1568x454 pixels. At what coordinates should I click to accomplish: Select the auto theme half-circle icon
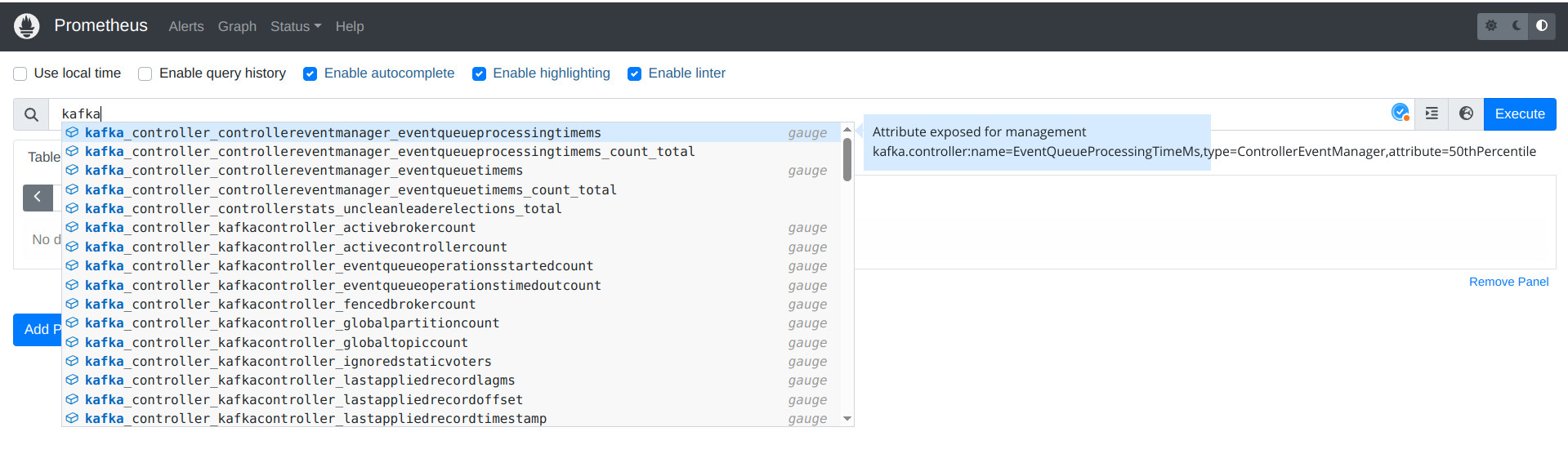1542,26
